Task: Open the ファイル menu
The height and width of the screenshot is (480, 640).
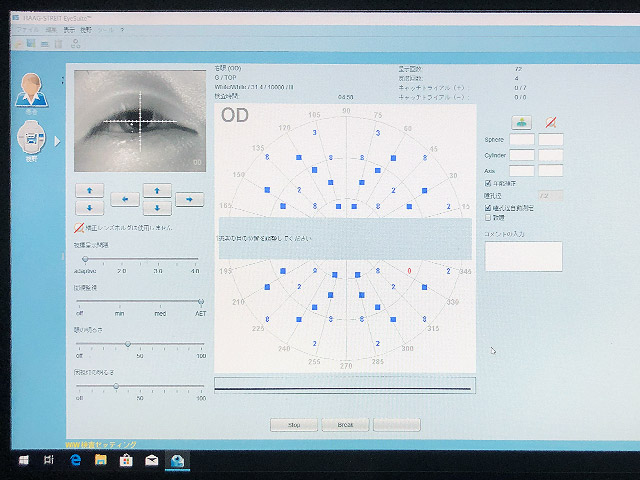Action: click(x=27, y=30)
